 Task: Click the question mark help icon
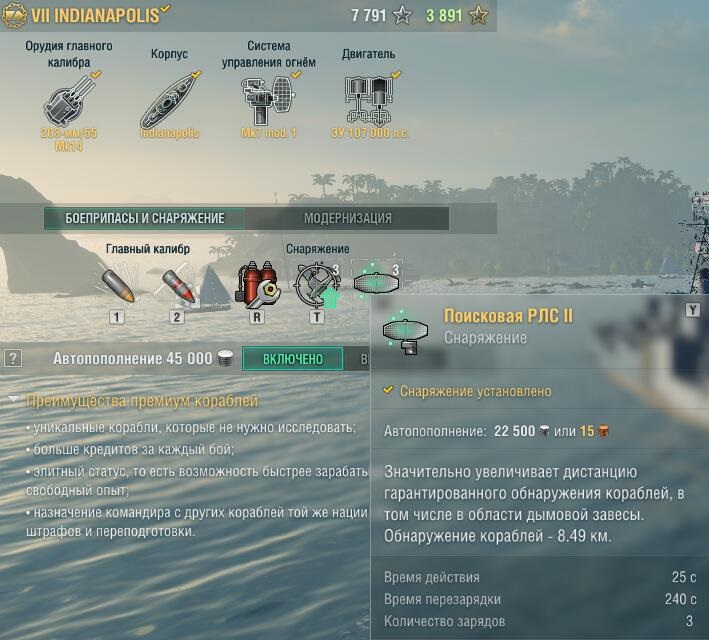click(13, 359)
